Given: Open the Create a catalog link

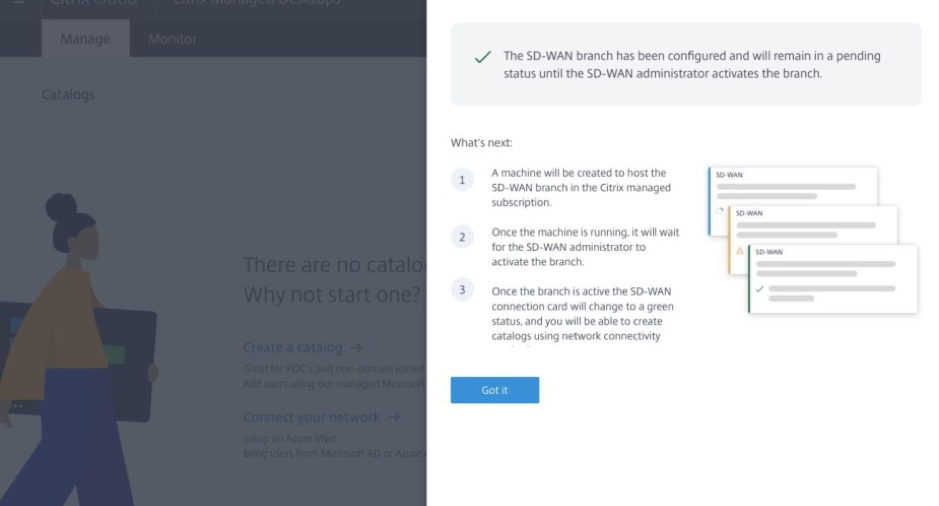Looking at the screenshot, I should [x=293, y=347].
